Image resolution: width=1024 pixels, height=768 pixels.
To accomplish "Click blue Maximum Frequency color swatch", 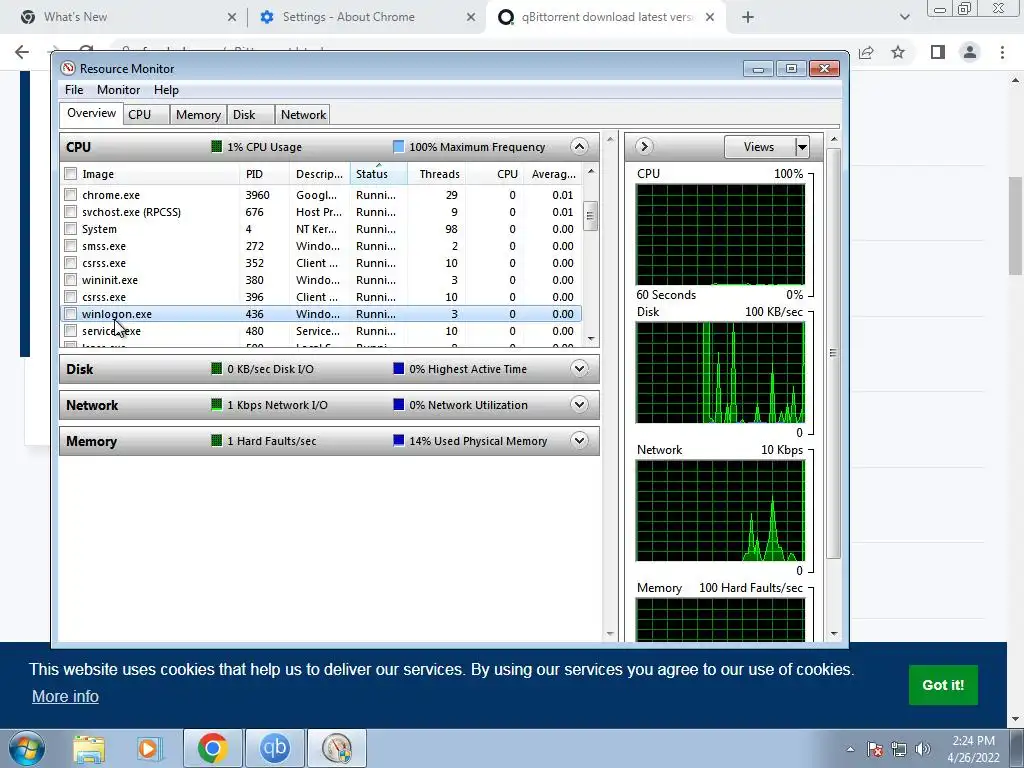I will click(x=398, y=146).
